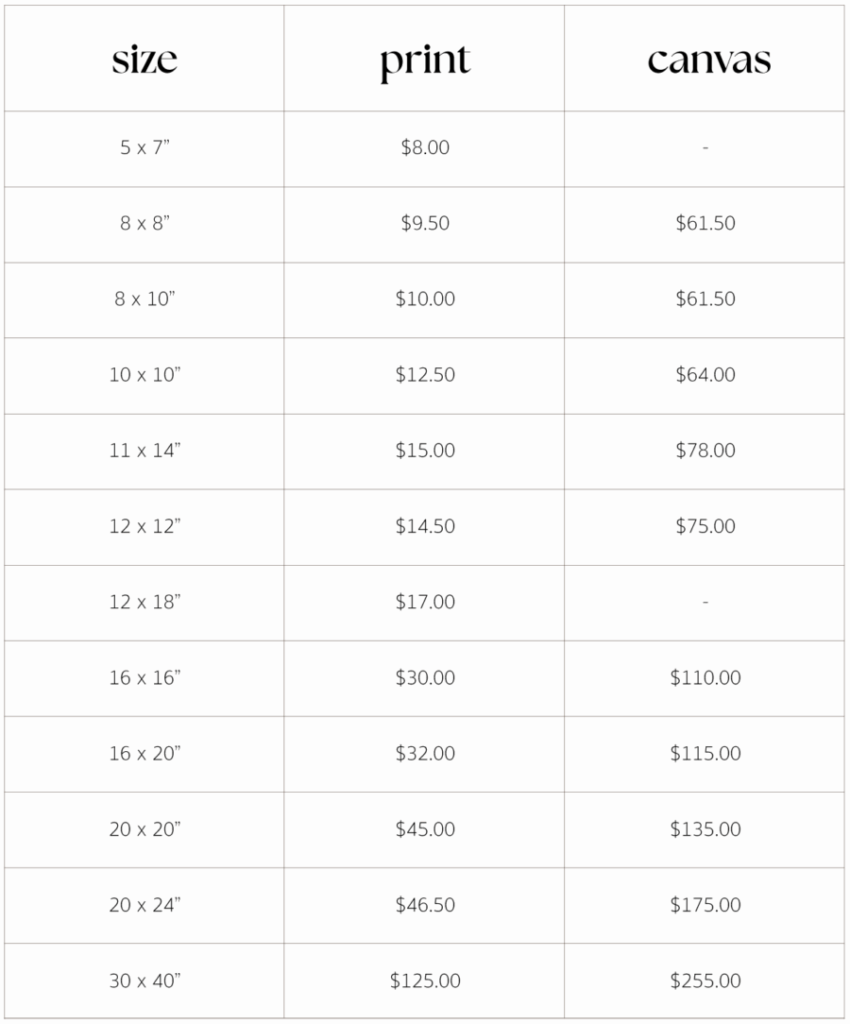This screenshot has width=850, height=1024.
Task: Select the 11 x 14" size cell
Action: 145,451
